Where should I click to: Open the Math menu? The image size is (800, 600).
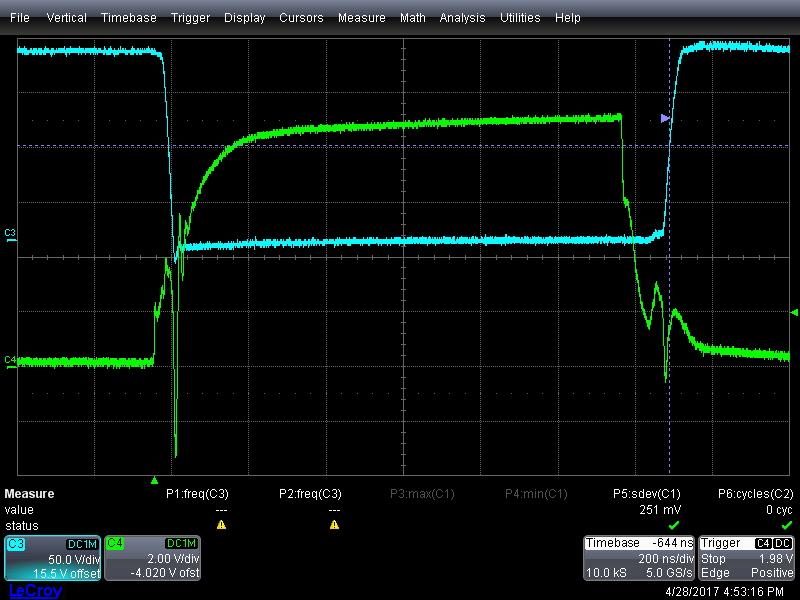tap(413, 18)
